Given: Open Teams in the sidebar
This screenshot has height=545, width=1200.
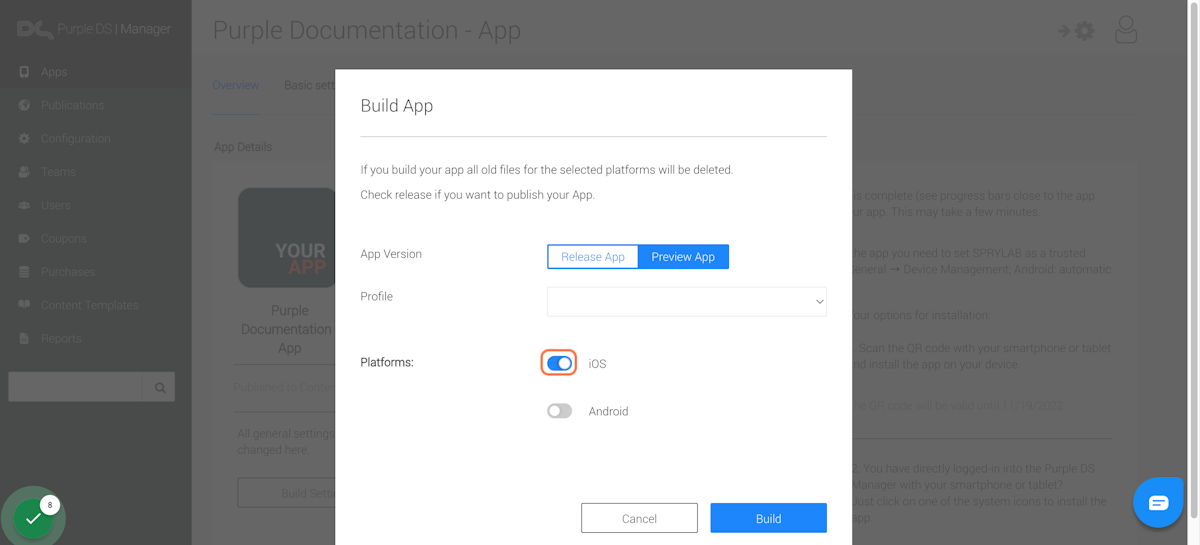Looking at the screenshot, I should [x=58, y=172].
